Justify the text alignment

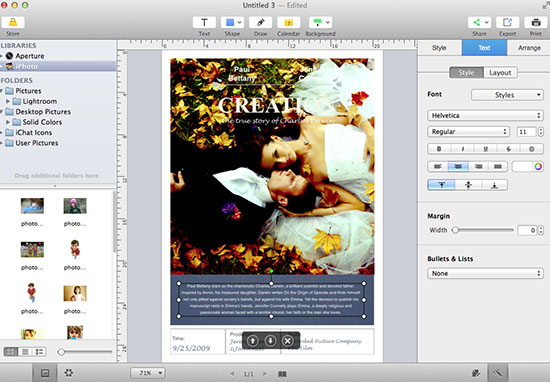point(498,166)
